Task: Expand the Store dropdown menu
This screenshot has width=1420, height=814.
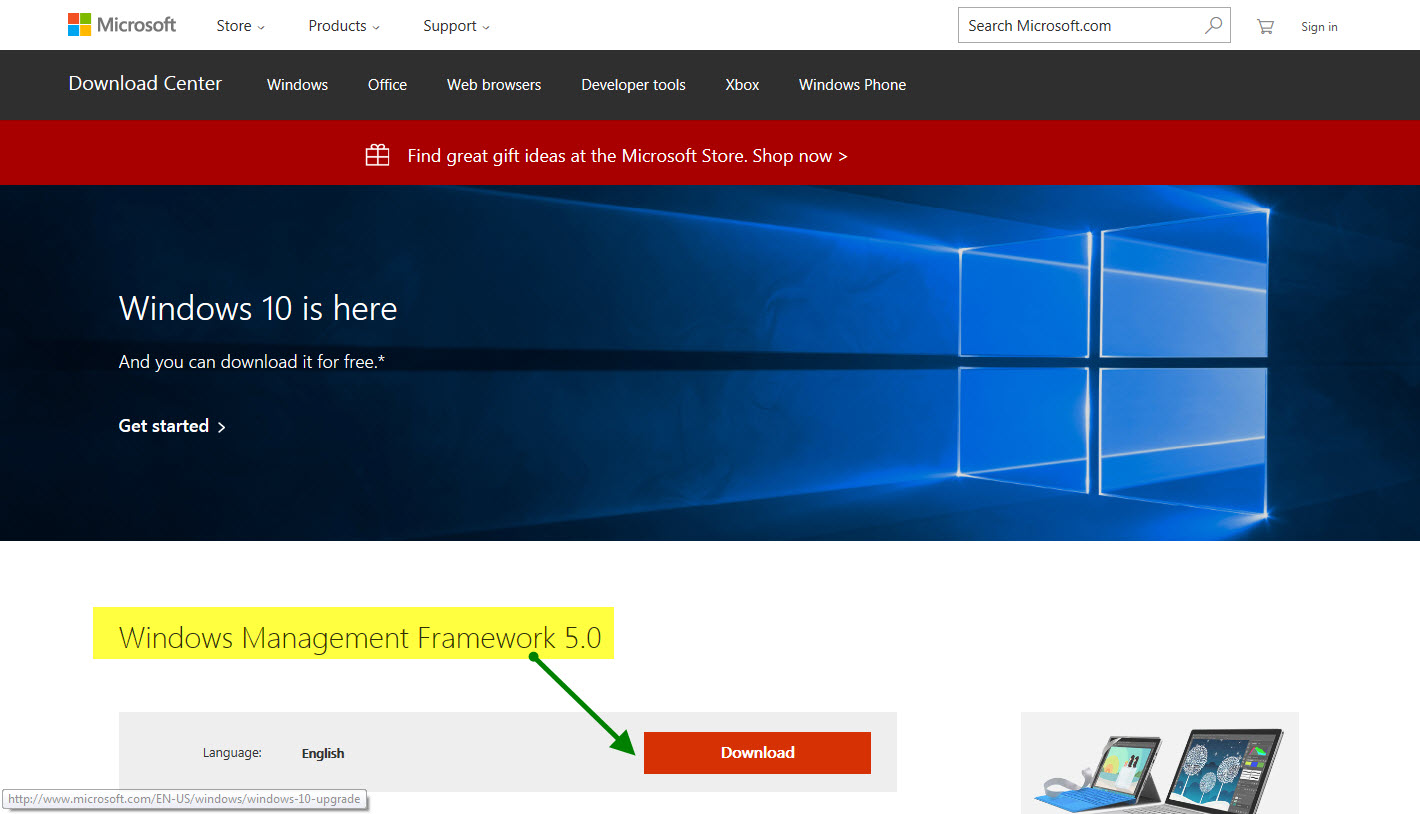Action: coord(241,26)
